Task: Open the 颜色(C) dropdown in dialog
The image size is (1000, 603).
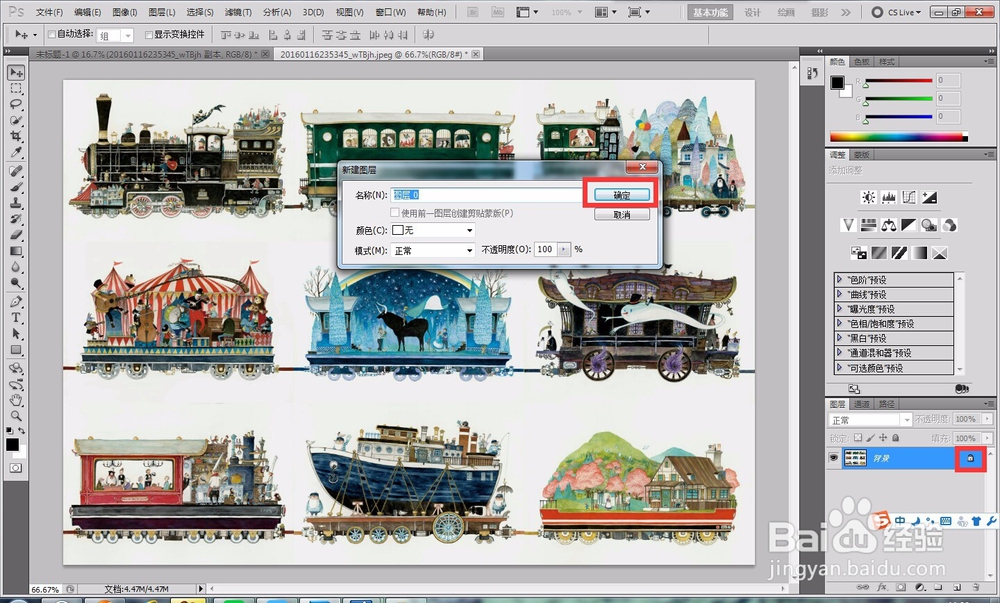Action: point(432,230)
